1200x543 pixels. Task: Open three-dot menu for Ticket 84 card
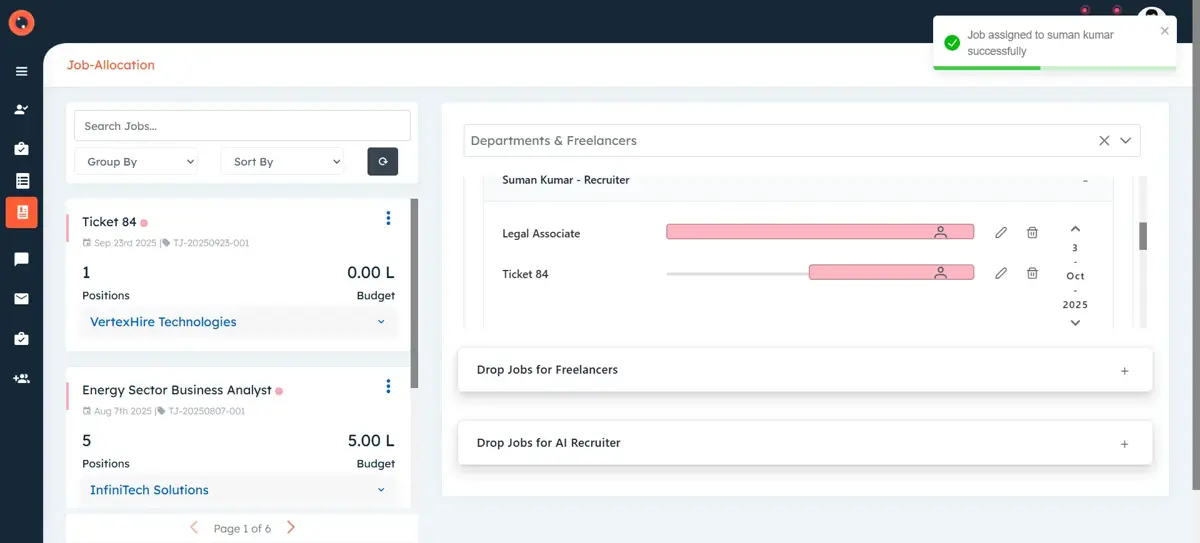tap(388, 219)
